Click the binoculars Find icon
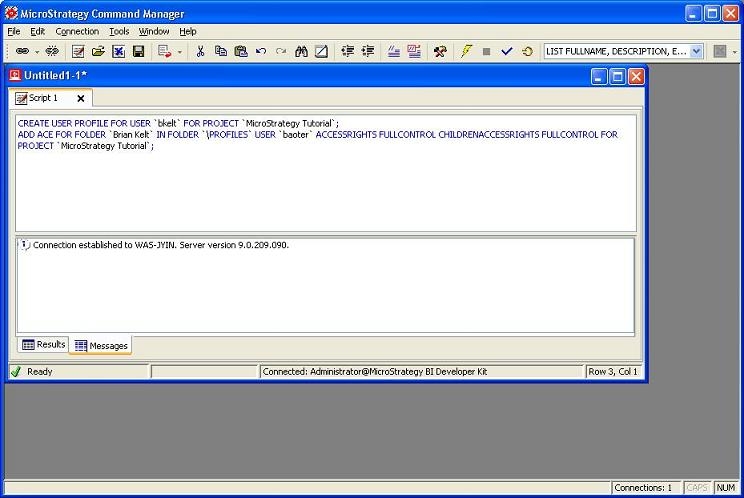 click(x=301, y=51)
